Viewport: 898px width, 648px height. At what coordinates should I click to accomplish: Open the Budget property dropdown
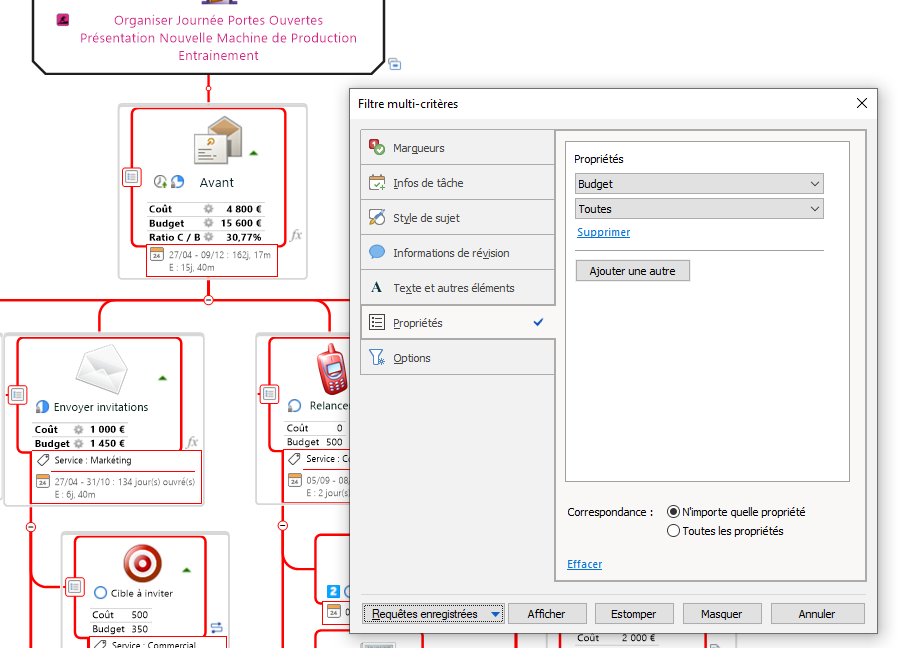coord(699,184)
